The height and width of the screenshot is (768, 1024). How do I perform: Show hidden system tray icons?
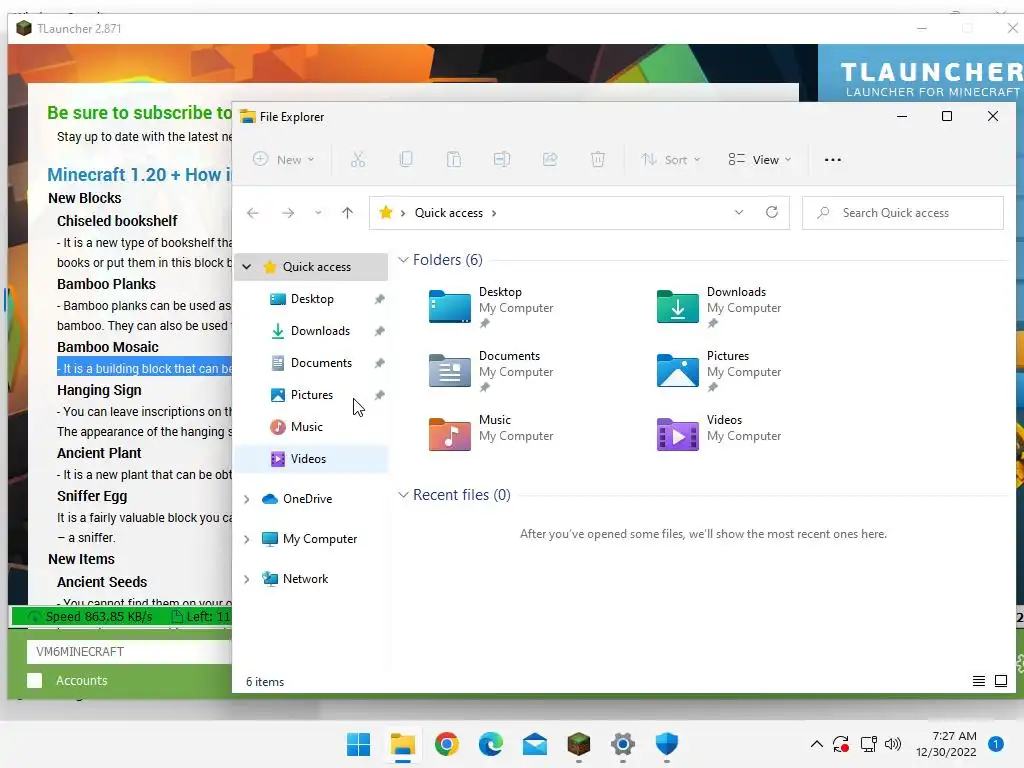coord(816,744)
